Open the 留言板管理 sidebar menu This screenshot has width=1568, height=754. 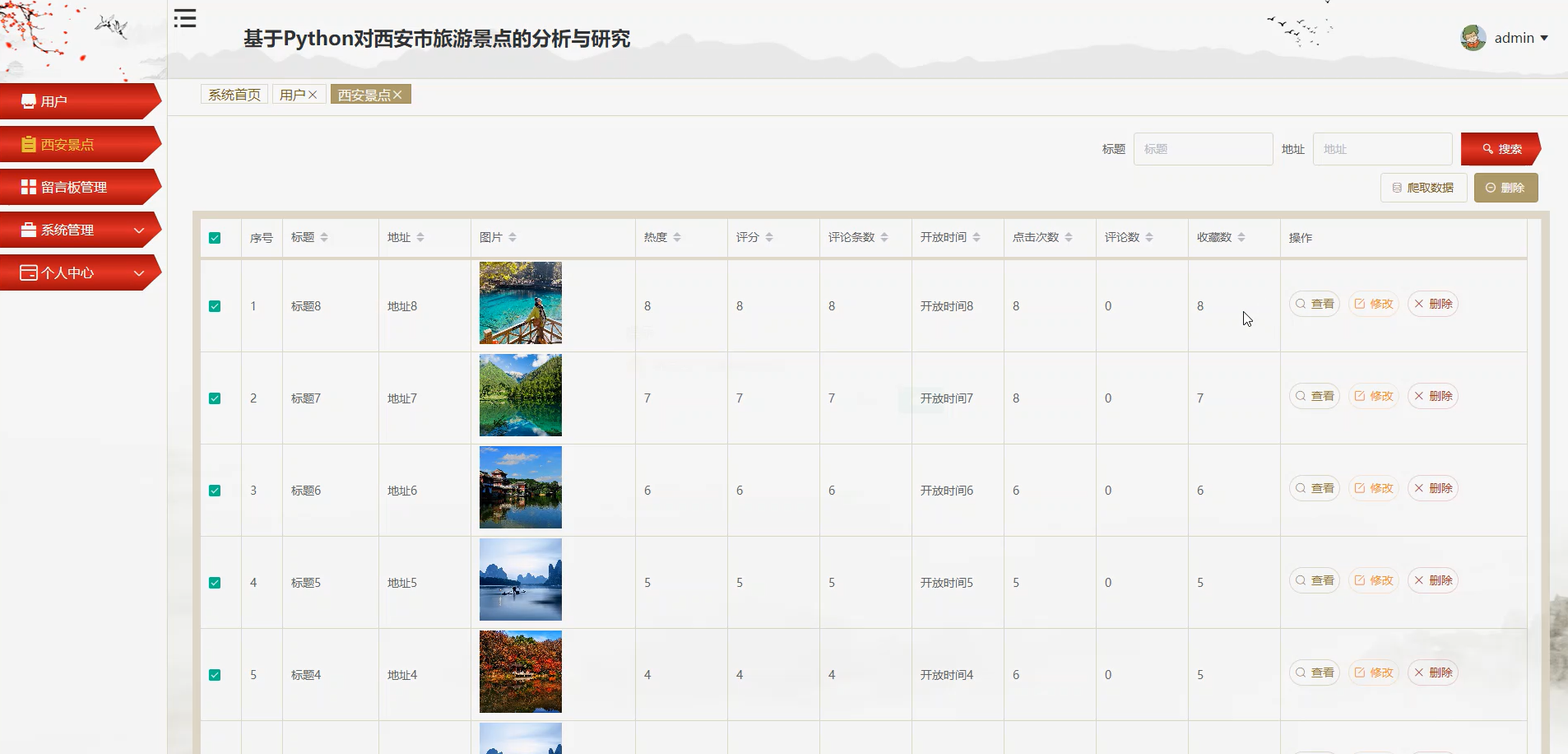(x=80, y=187)
